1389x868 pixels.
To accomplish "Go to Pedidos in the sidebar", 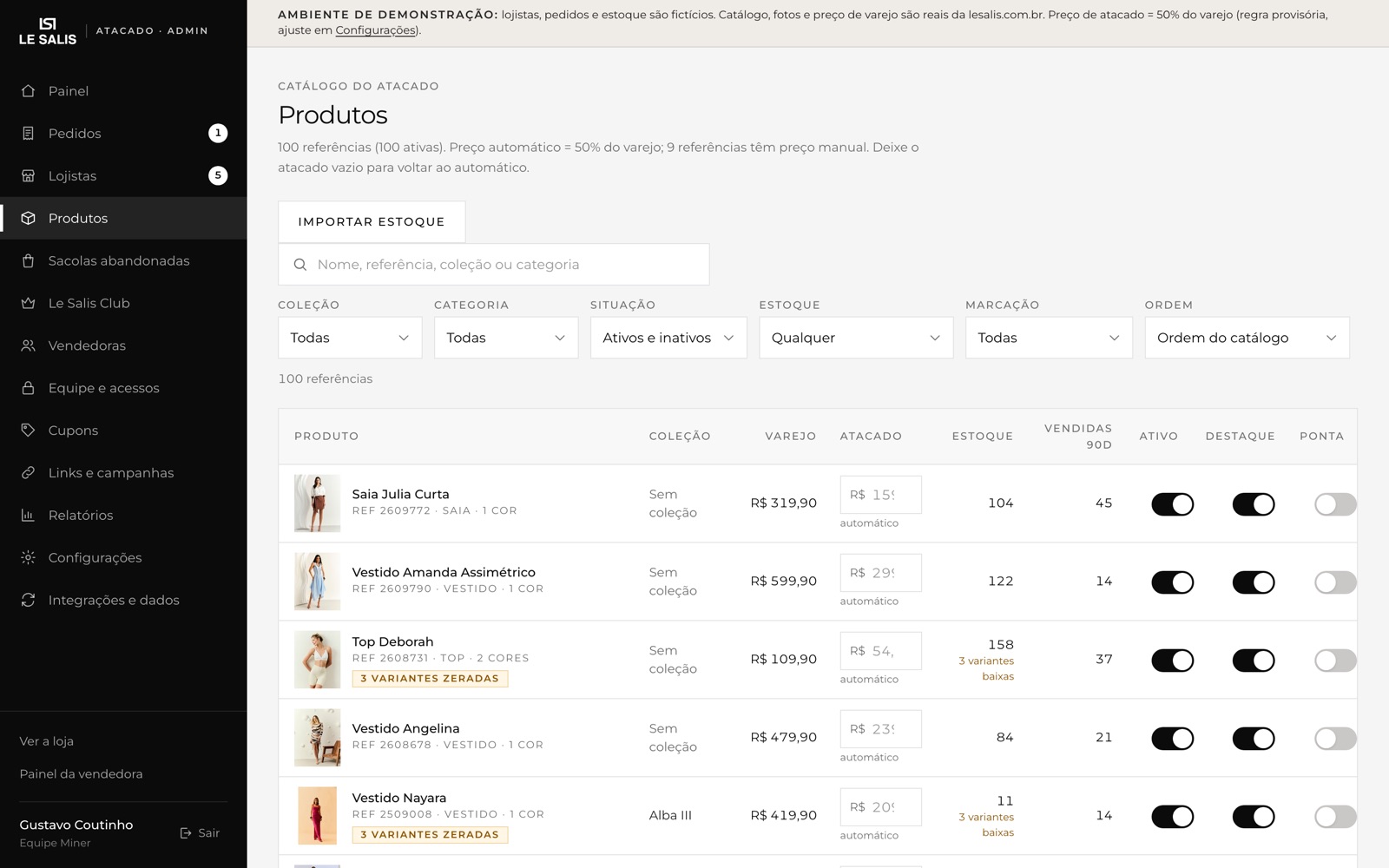I will (x=123, y=134).
